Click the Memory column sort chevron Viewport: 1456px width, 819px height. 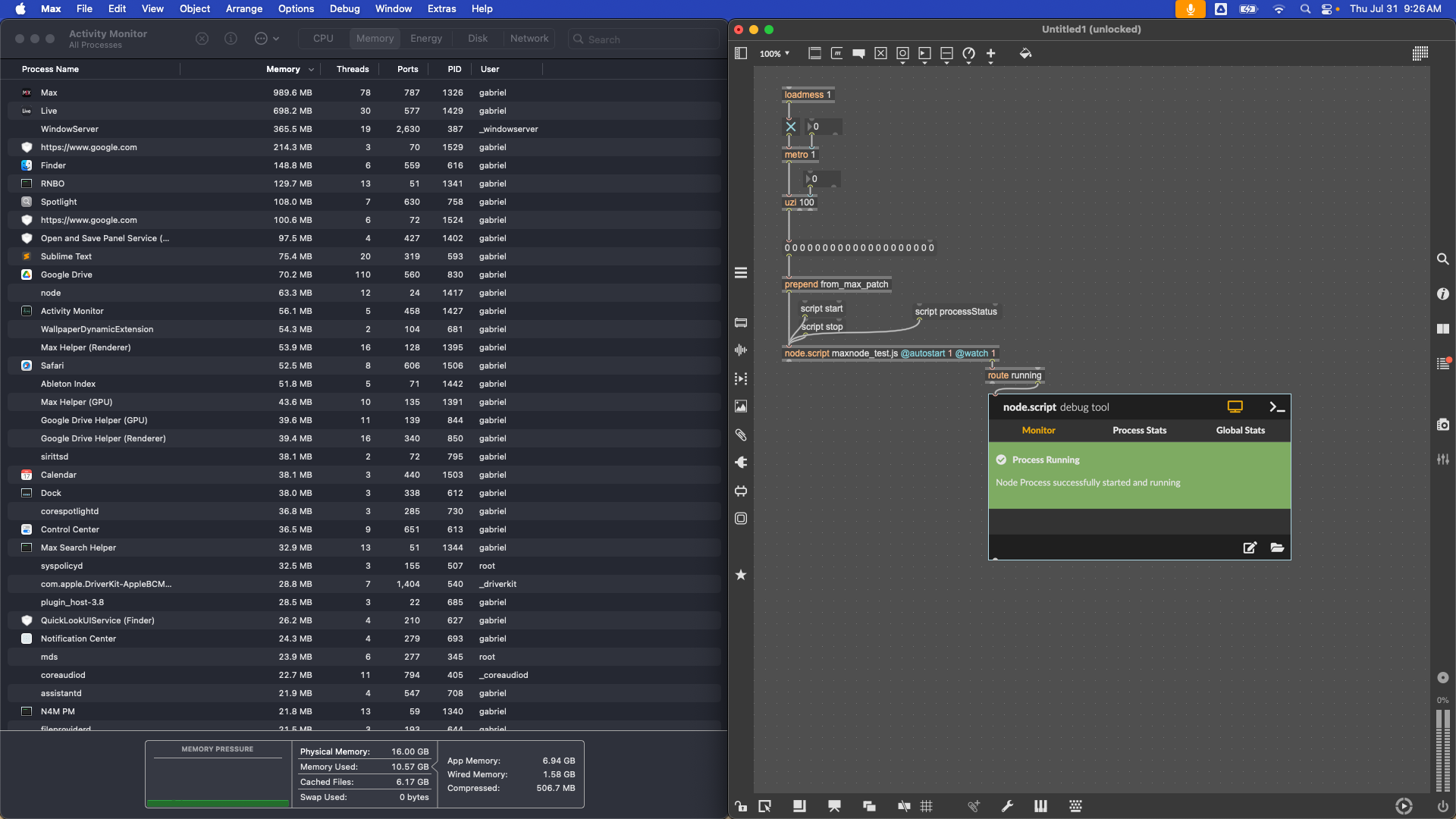[311, 70]
